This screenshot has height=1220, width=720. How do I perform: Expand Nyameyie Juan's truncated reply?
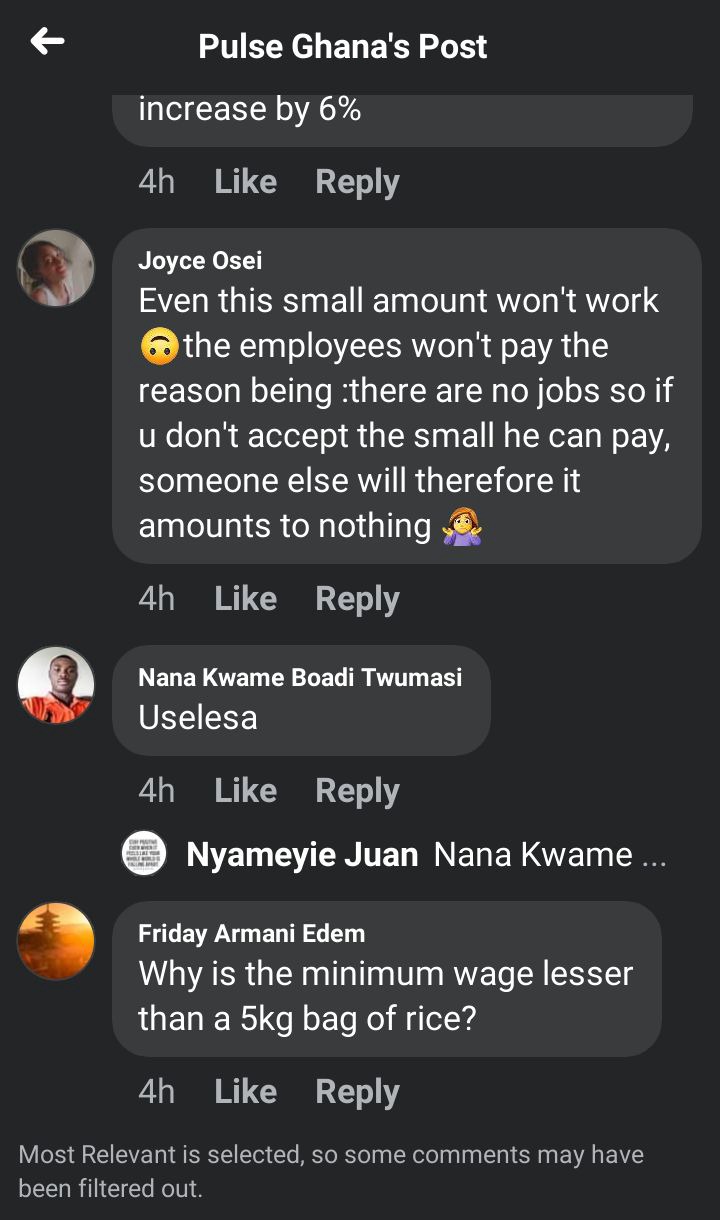click(x=549, y=855)
